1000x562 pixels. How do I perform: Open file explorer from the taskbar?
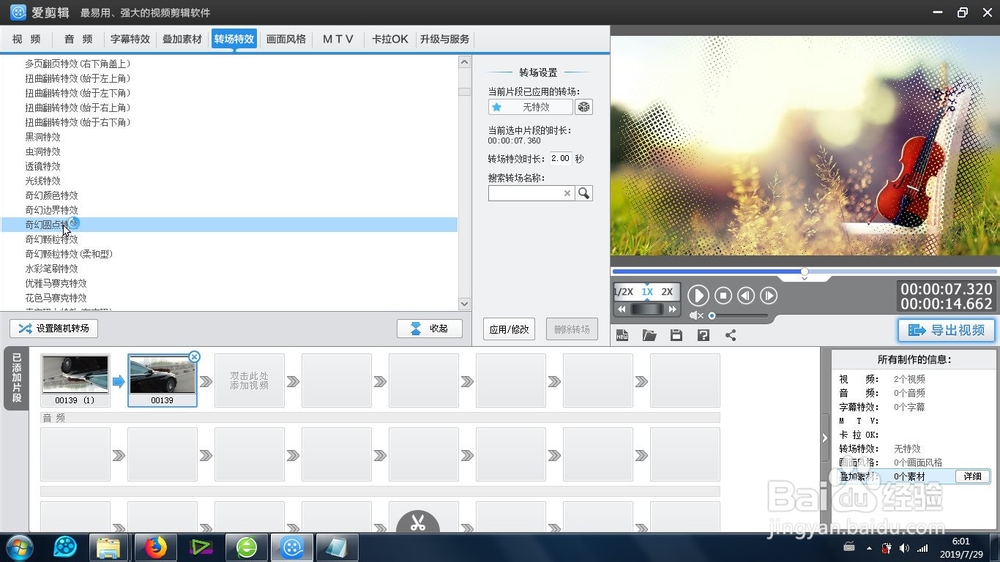108,547
